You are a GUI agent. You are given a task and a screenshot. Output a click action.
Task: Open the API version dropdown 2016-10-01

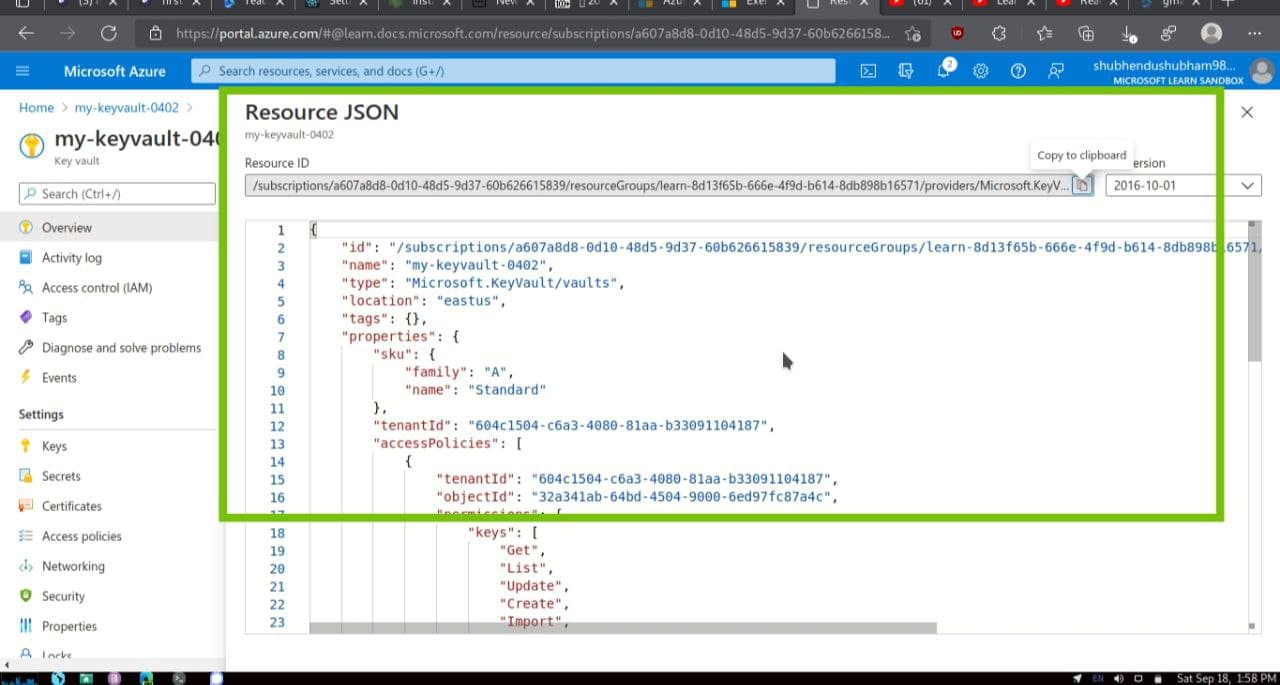coord(1184,185)
